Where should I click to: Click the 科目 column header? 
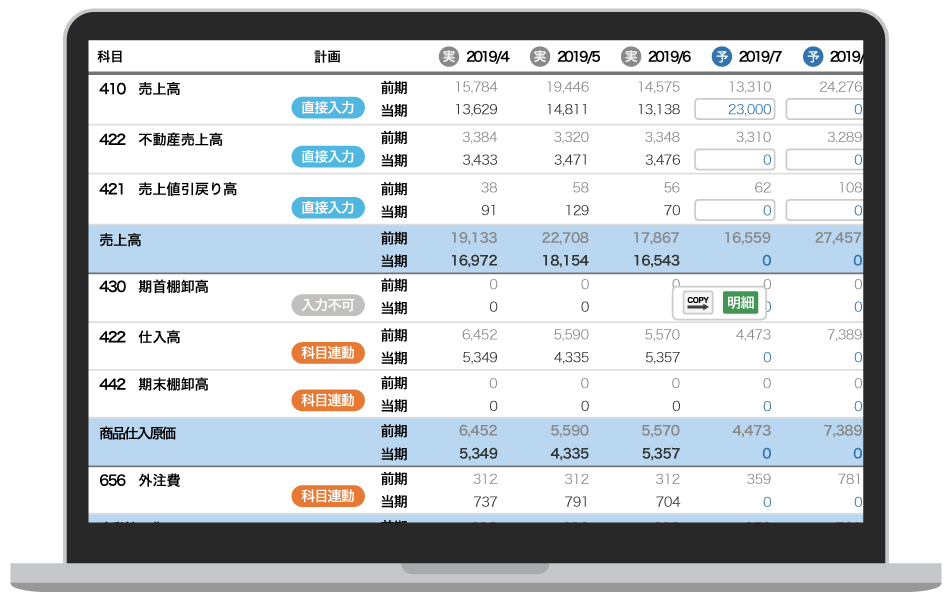[110, 57]
